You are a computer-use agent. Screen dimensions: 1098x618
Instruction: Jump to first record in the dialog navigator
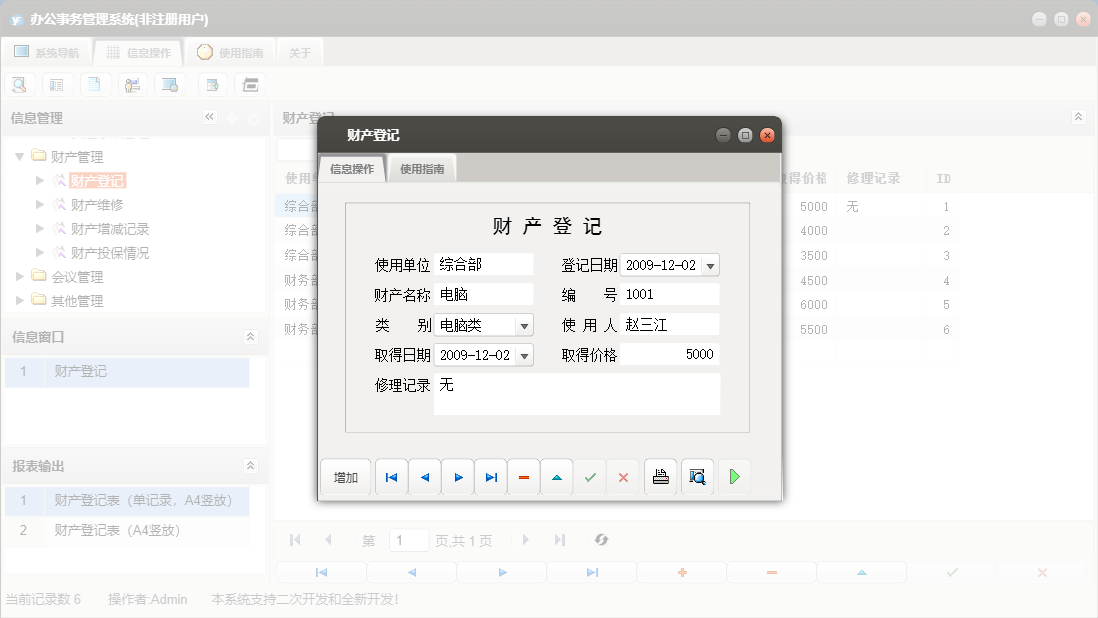click(391, 477)
